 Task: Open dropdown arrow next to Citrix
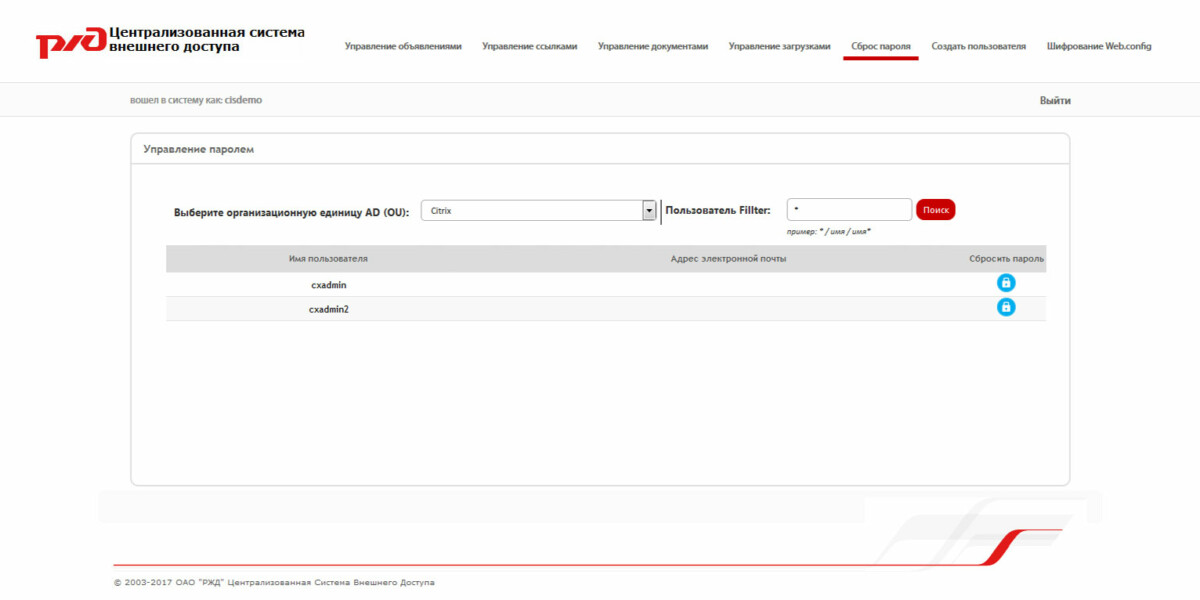(x=647, y=210)
